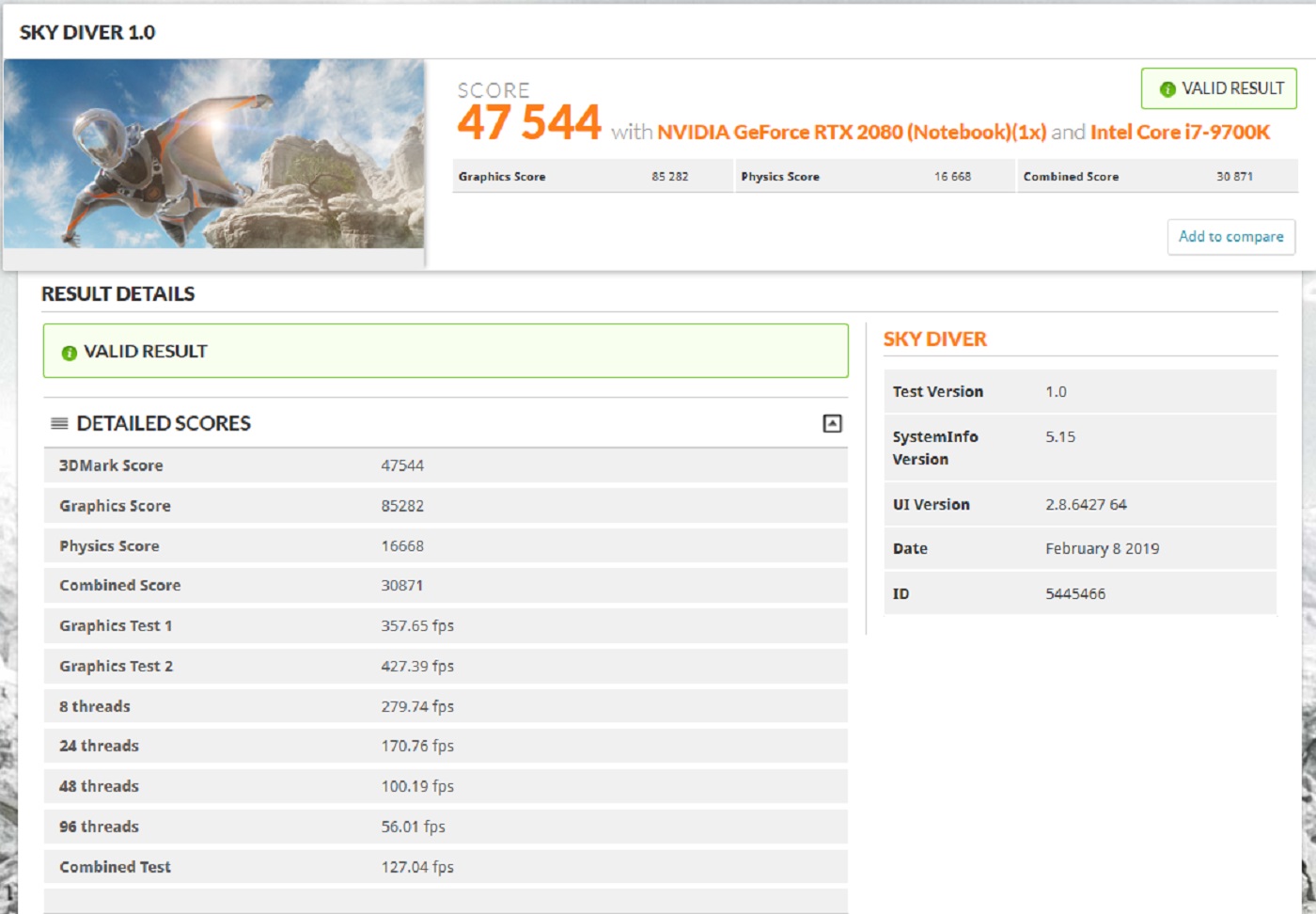Collapse the Detailed Scores section
Image resolution: width=1316 pixels, height=914 pixels.
tap(832, 424)
